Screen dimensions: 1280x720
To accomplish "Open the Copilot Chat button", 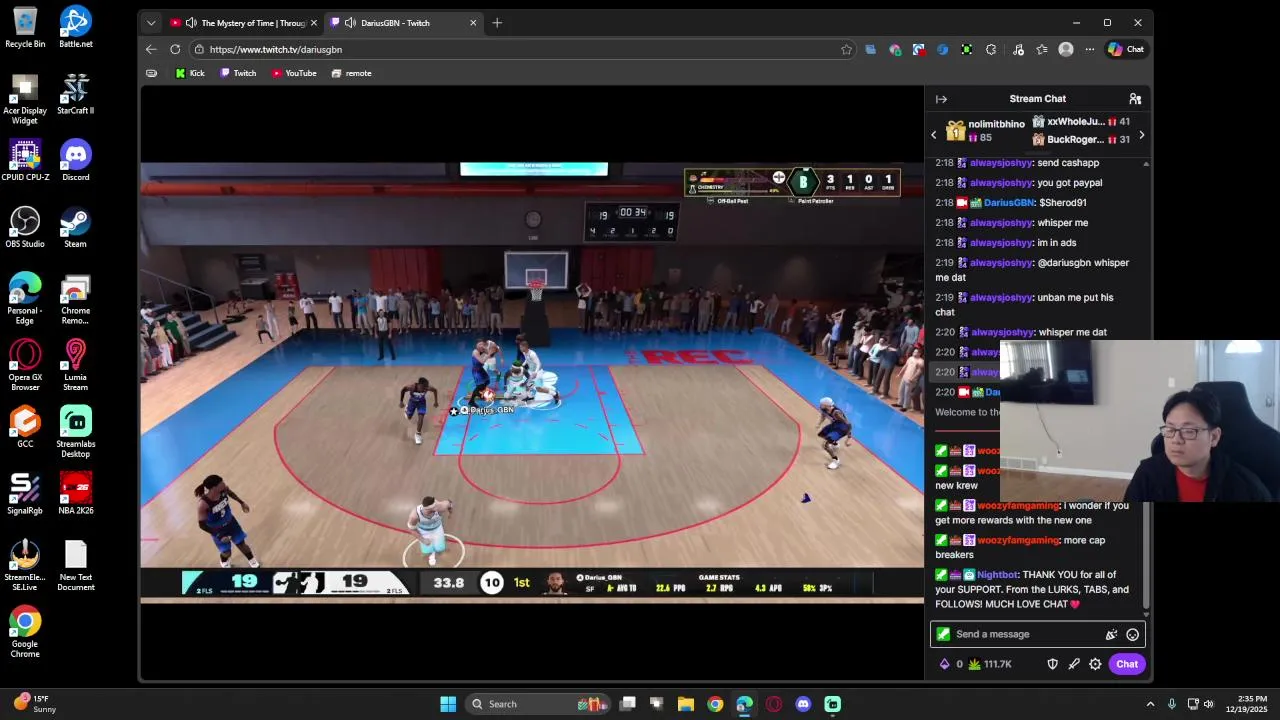I will click(x=1126, y=49).
